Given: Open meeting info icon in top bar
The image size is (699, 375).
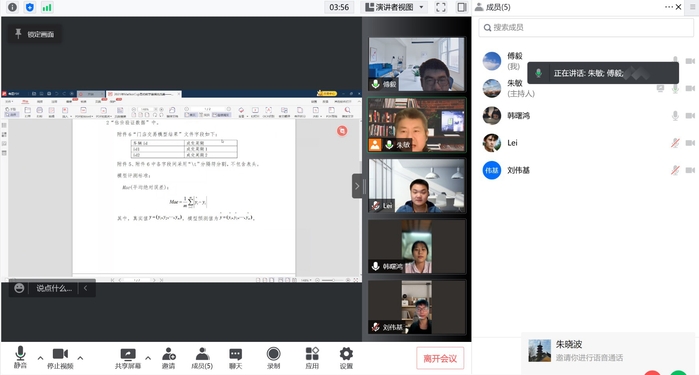Looking at the screenshot, I should (x=12, y=7).
